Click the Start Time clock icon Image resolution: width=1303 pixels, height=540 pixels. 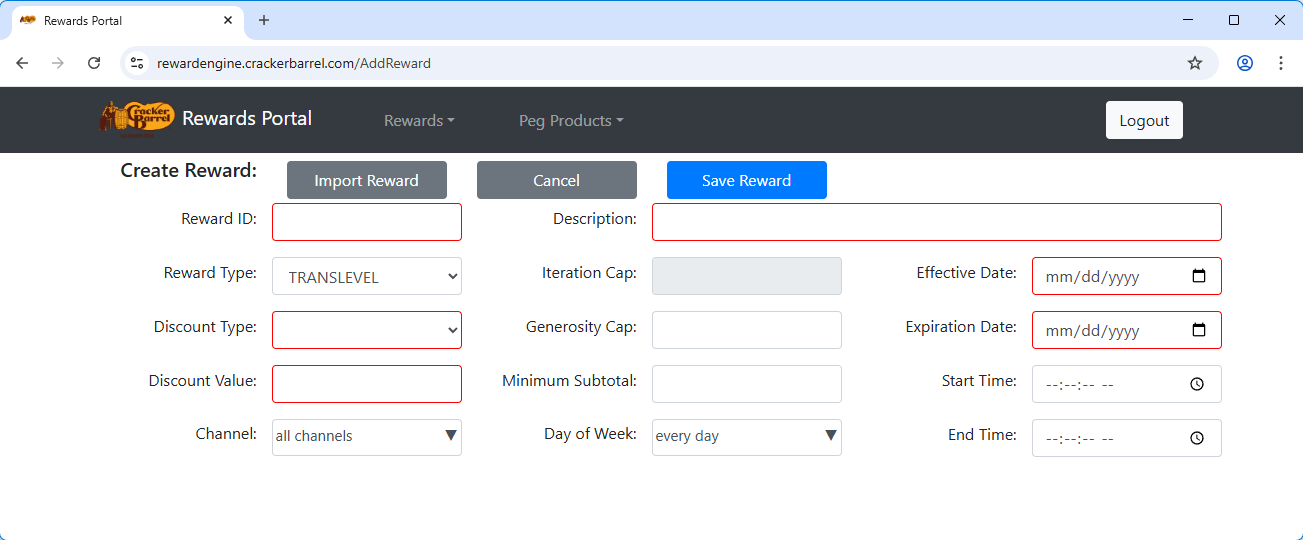click(1197, 384)
